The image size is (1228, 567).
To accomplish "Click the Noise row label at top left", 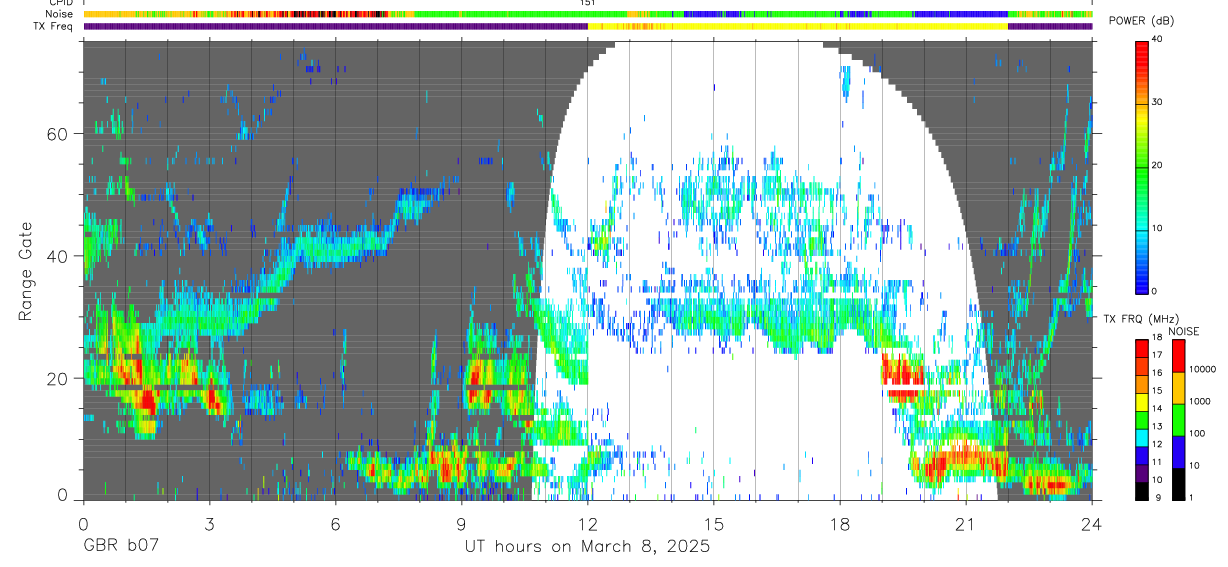I will tap(59, 14).
